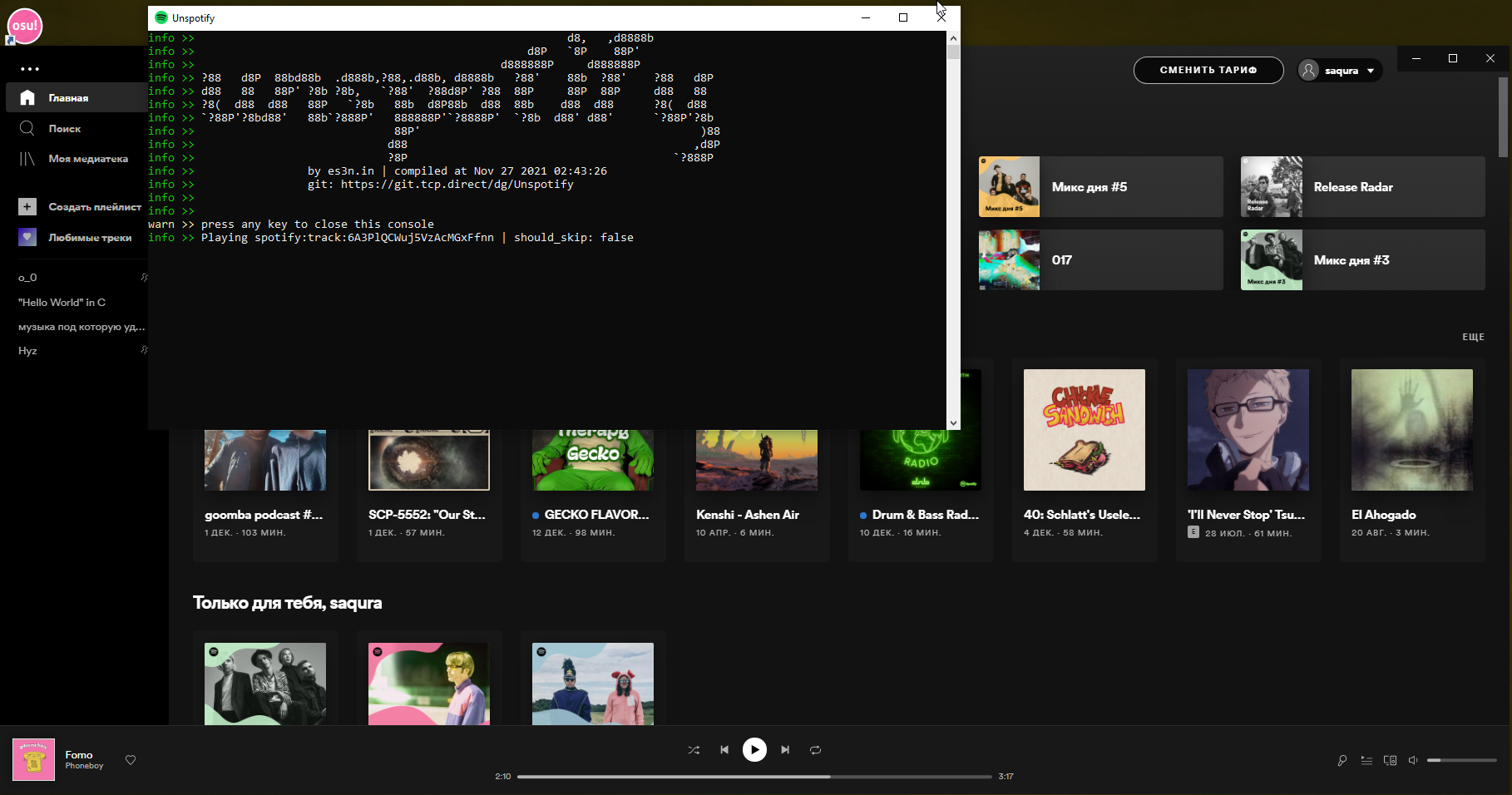Screen dimensions: 1512x795
Task: Open first Только для тебя band mix cover
Action: coord(265,684)
